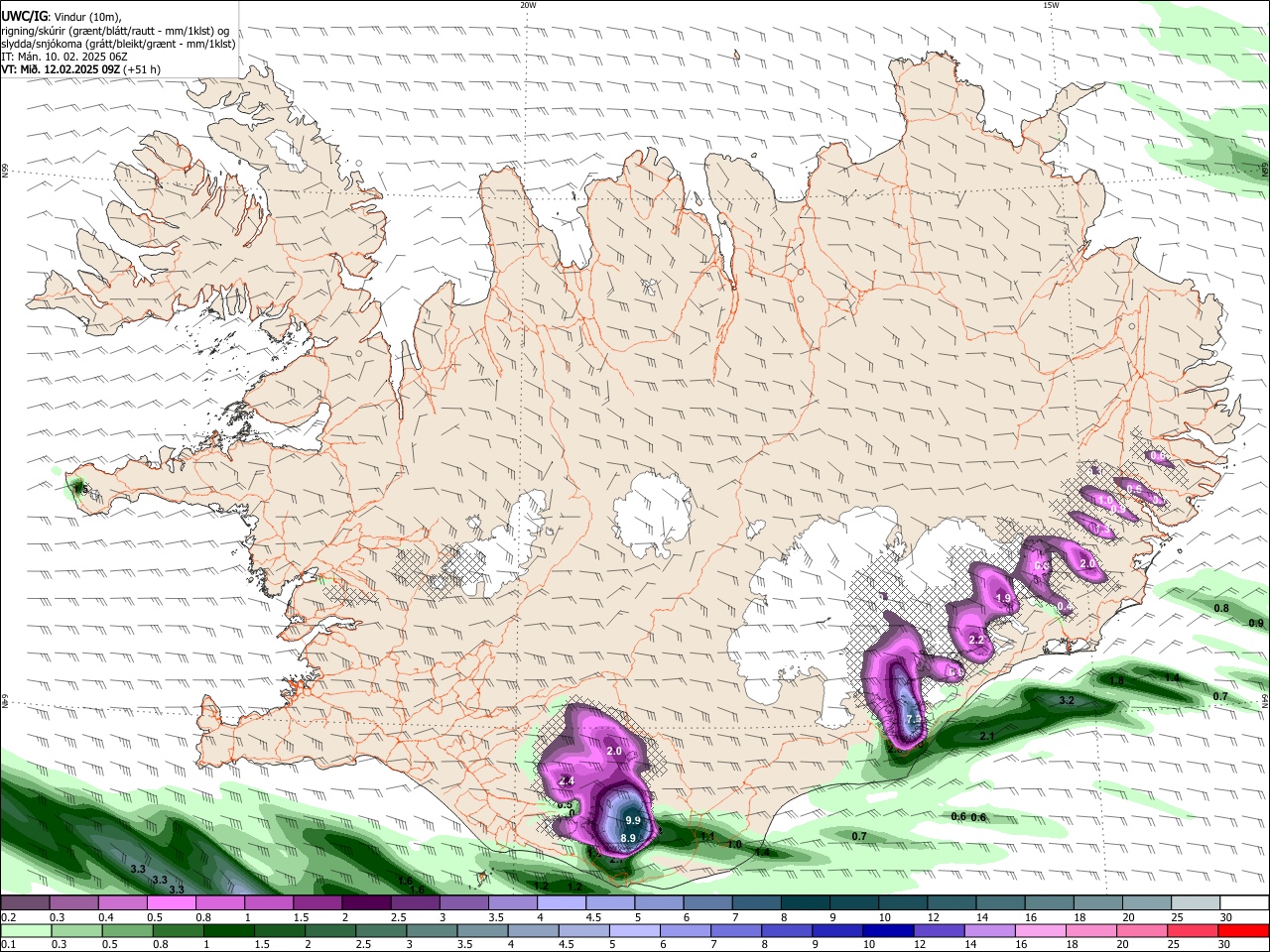Click the 1.1 rain value

click(x=707, y=837)
